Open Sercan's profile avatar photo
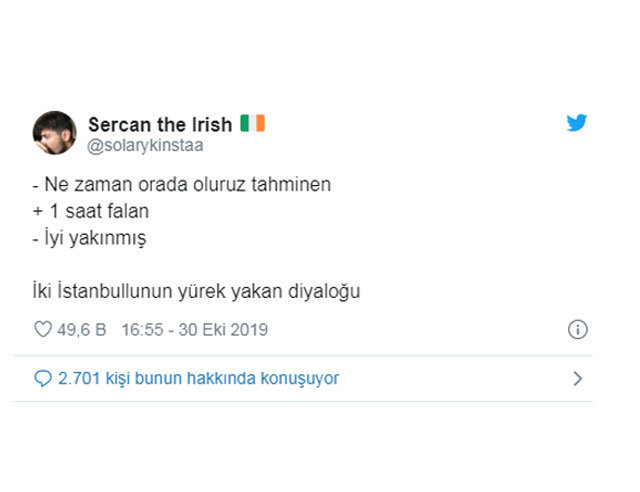This screenshot has width=640, height=492. tap(55, 133)
